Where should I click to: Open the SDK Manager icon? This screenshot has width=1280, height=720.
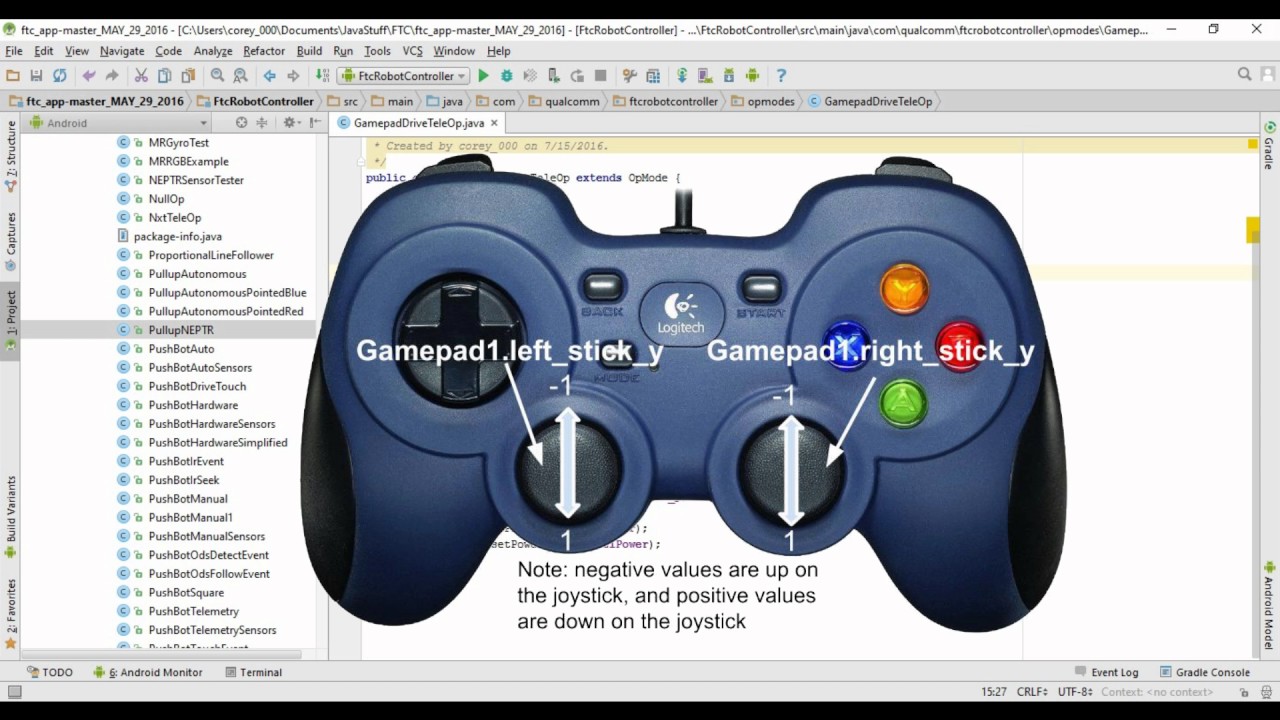click(729, 76)
